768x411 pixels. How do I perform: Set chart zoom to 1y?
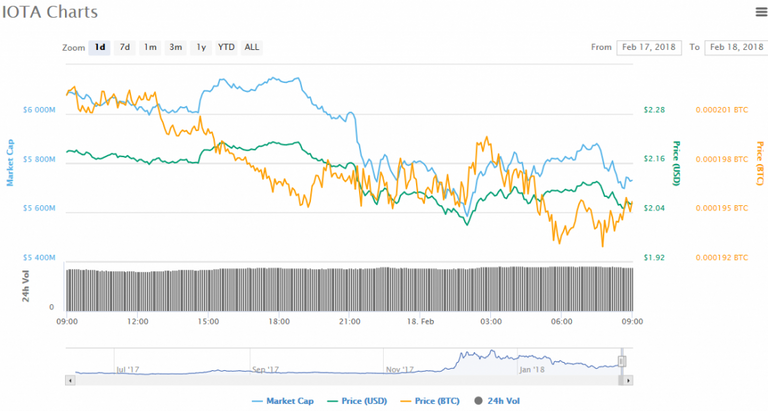[201, 48]
